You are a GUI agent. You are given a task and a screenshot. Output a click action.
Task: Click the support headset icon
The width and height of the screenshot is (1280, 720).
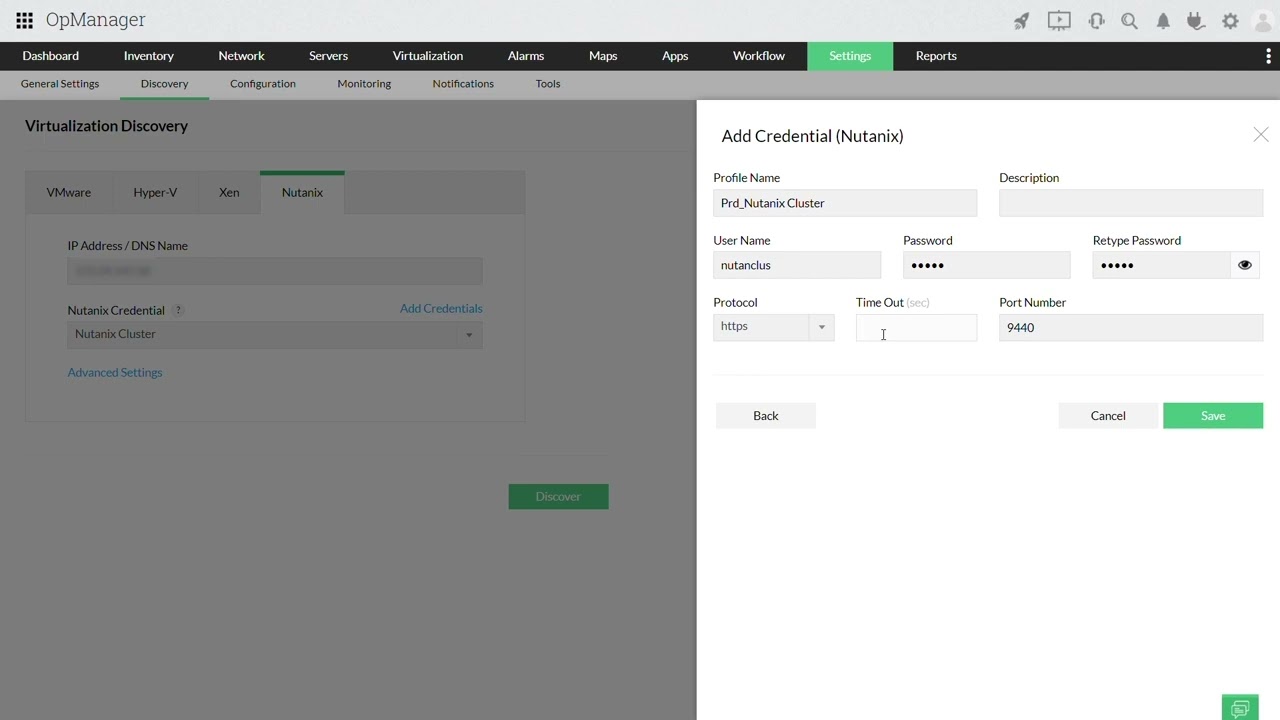[x=1096, y=21]
